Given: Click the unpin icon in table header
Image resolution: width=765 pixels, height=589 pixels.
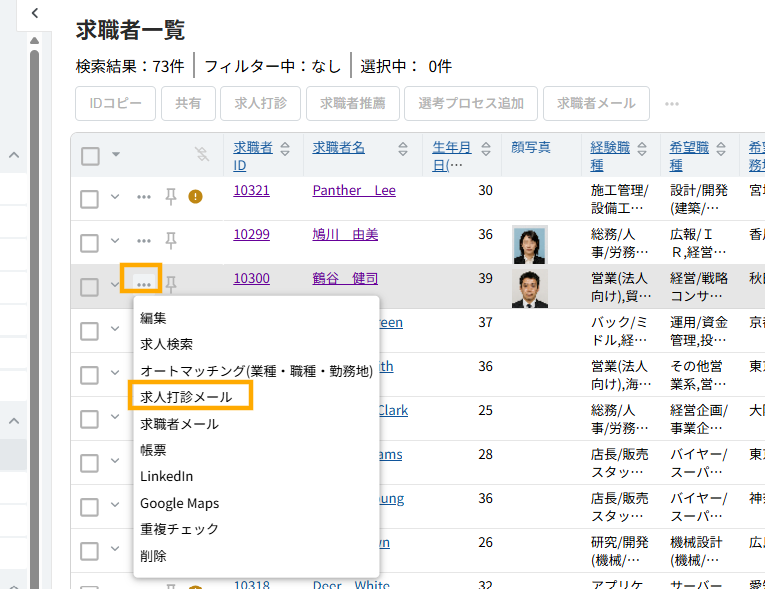Looking at the screenshot, I should pos(202,155).
